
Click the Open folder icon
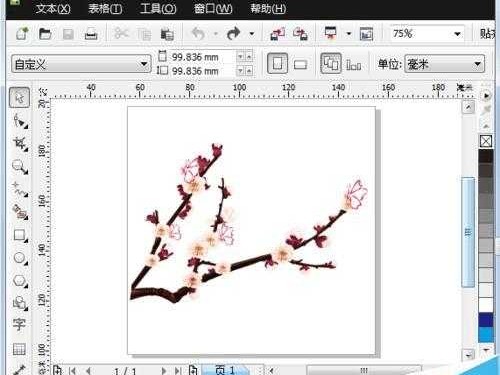click(x=45, y=34)
